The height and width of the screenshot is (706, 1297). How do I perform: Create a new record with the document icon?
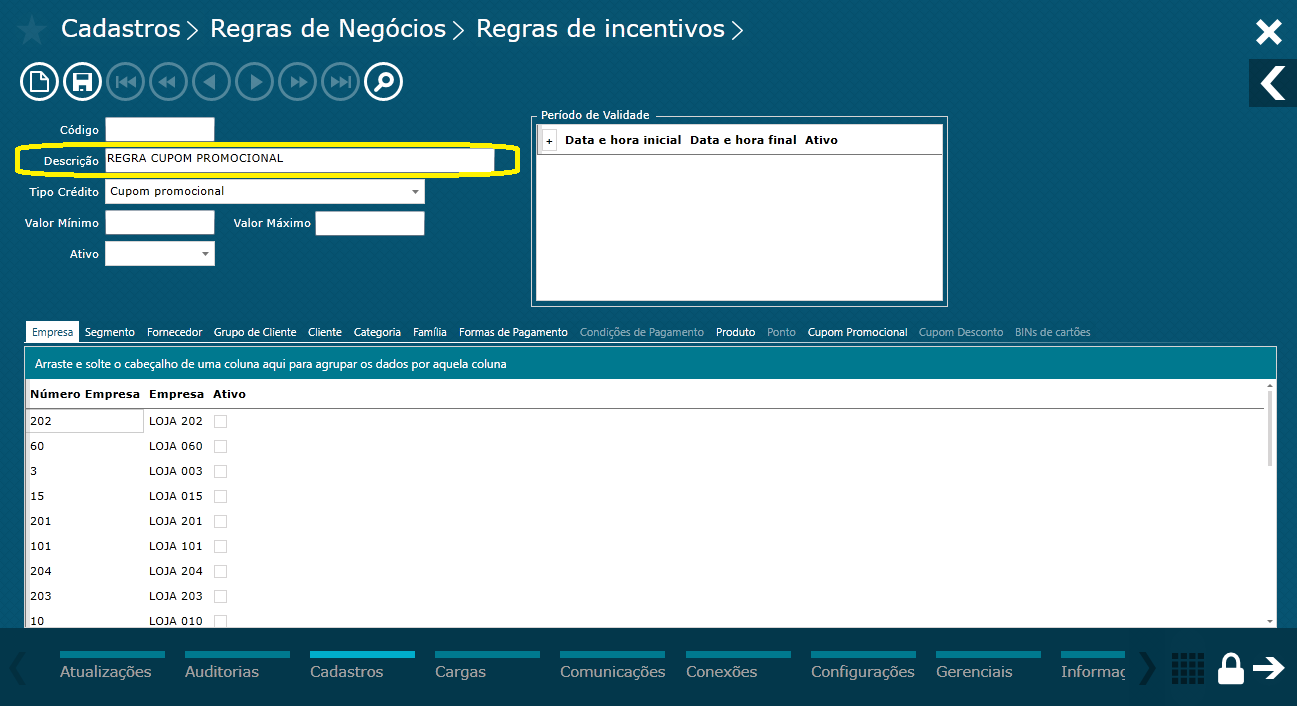tap(39, 81)
